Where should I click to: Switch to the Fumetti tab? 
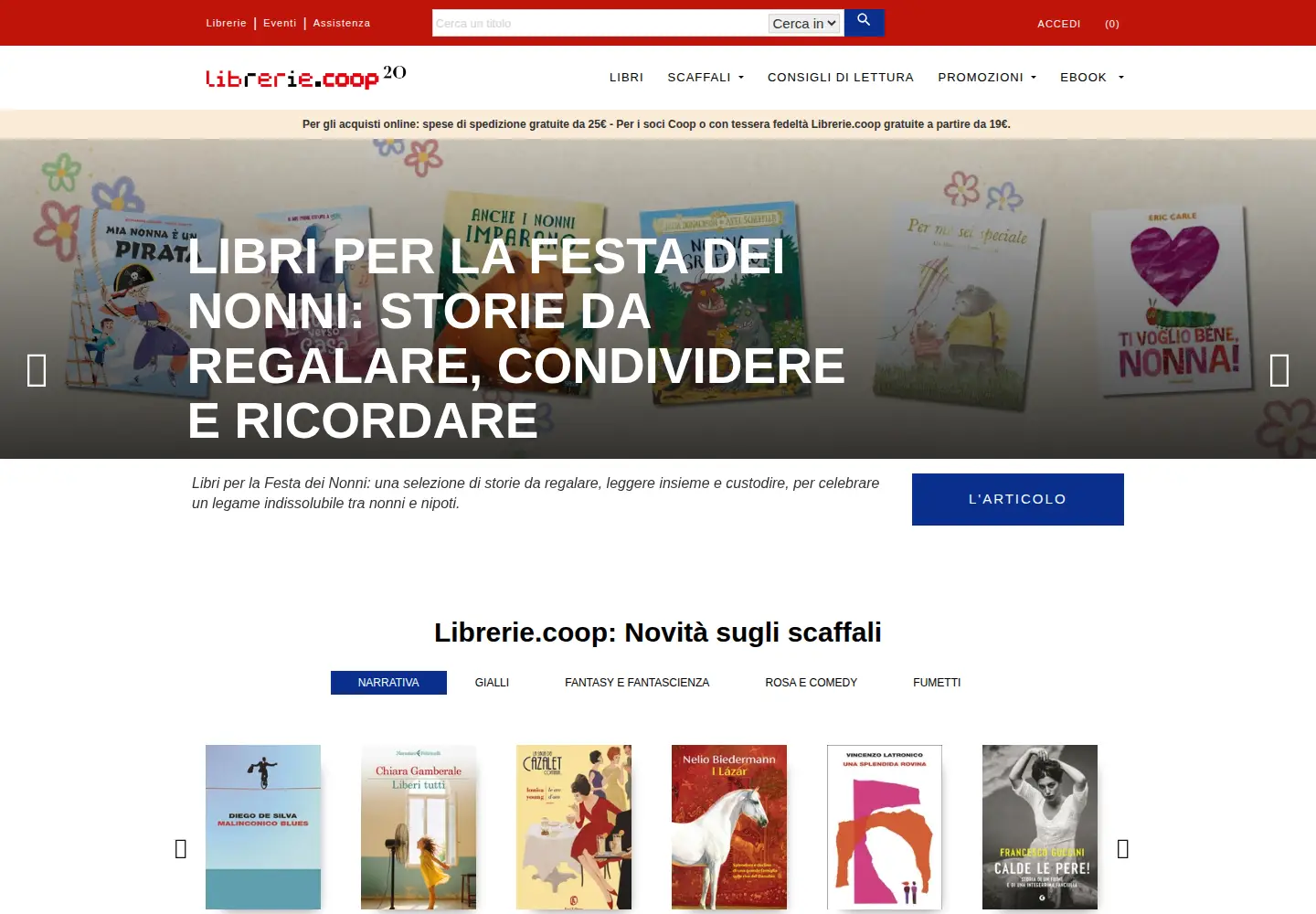pyautogui.click(x=937, y=683)
